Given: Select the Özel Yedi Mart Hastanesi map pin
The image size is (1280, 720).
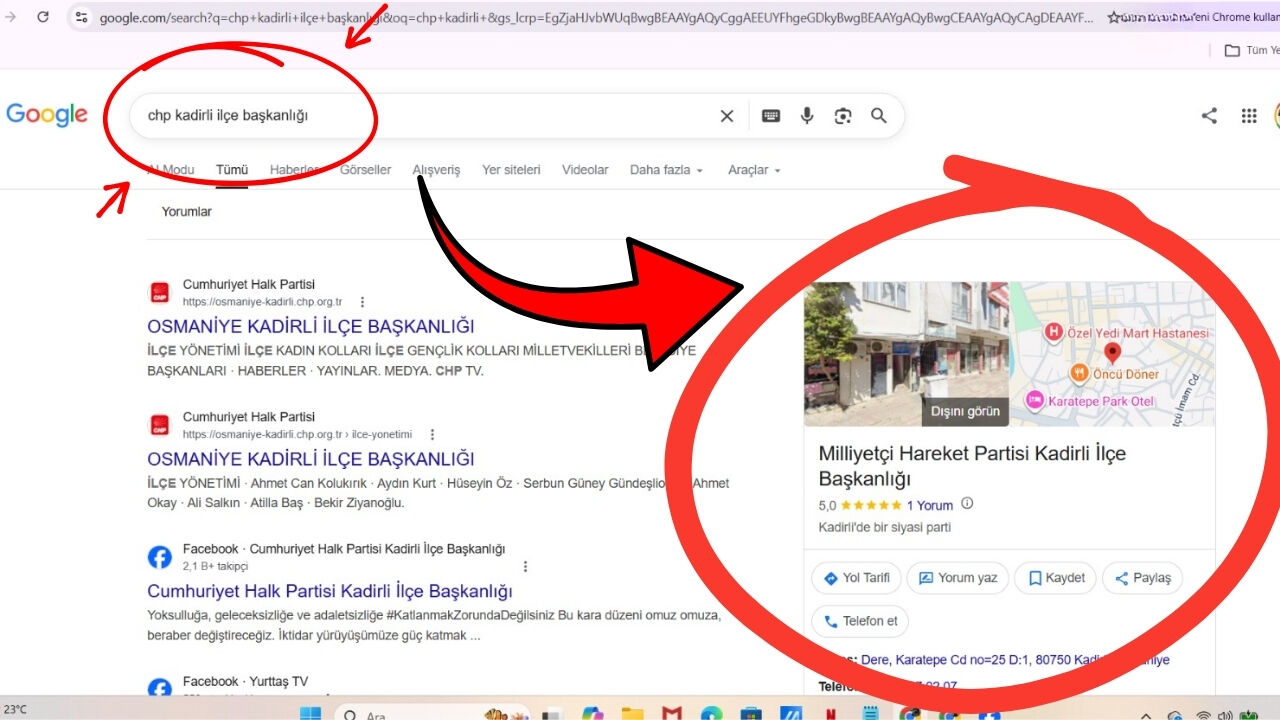Looking at the screenshot, I should [x=1053, y=332].
